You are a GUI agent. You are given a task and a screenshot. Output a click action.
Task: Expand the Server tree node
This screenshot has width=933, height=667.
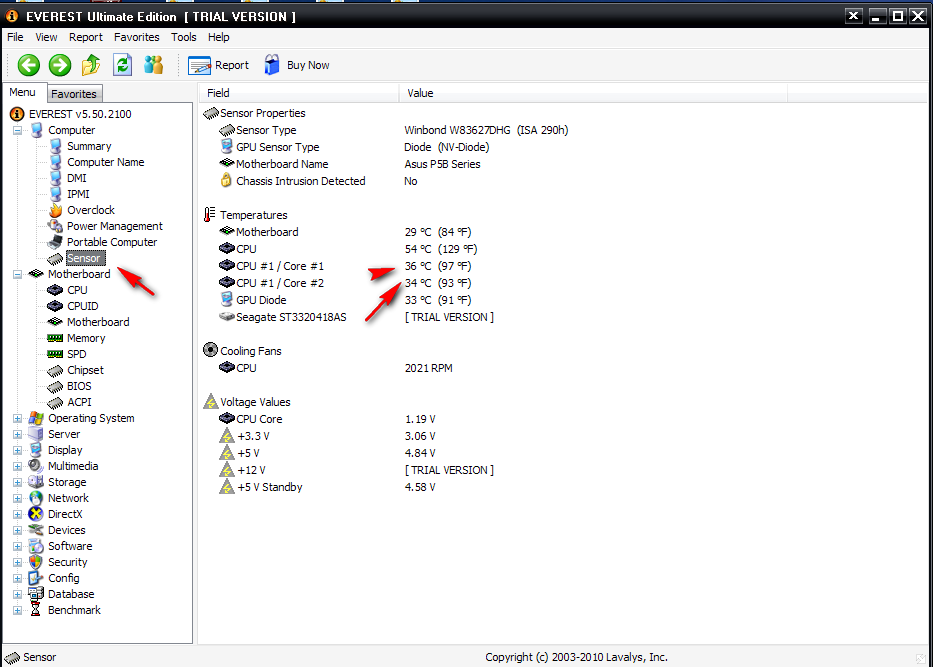17,434
